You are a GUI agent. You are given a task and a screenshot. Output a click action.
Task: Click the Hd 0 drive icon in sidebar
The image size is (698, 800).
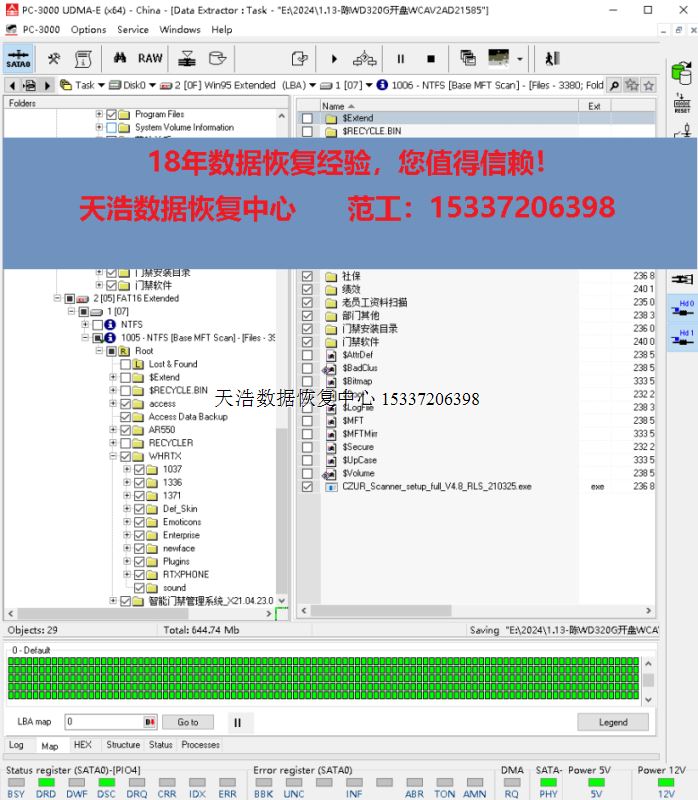click(684, 308)
